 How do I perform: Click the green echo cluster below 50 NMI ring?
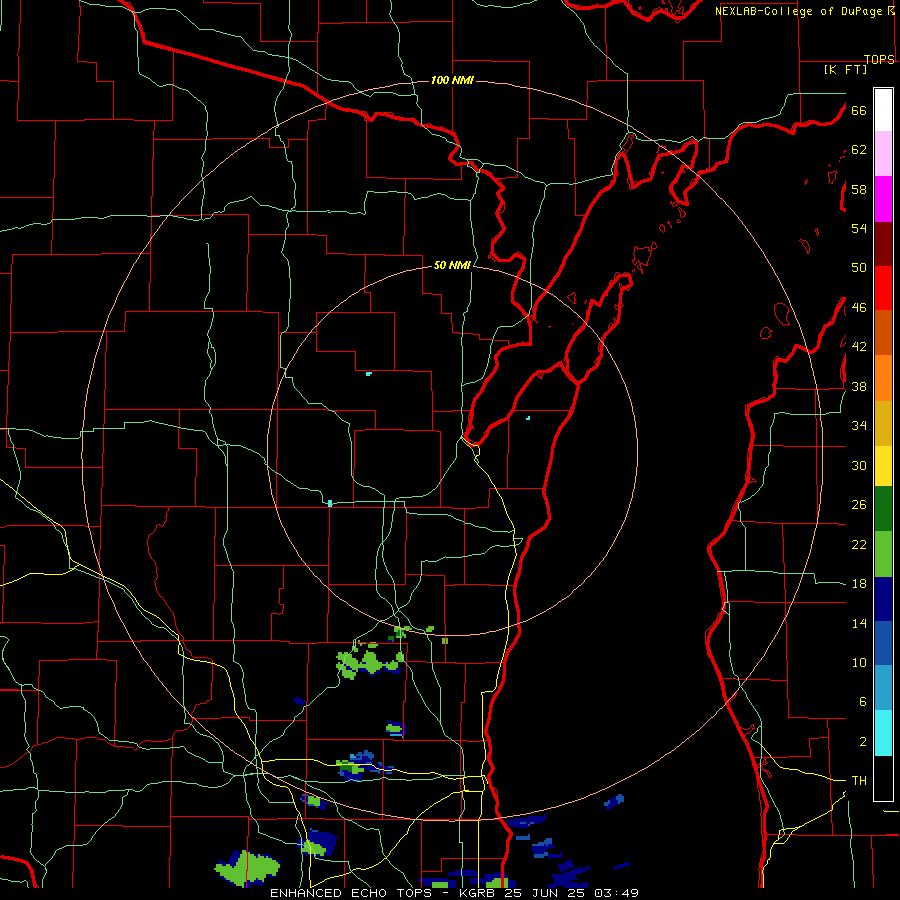(368, 662)
